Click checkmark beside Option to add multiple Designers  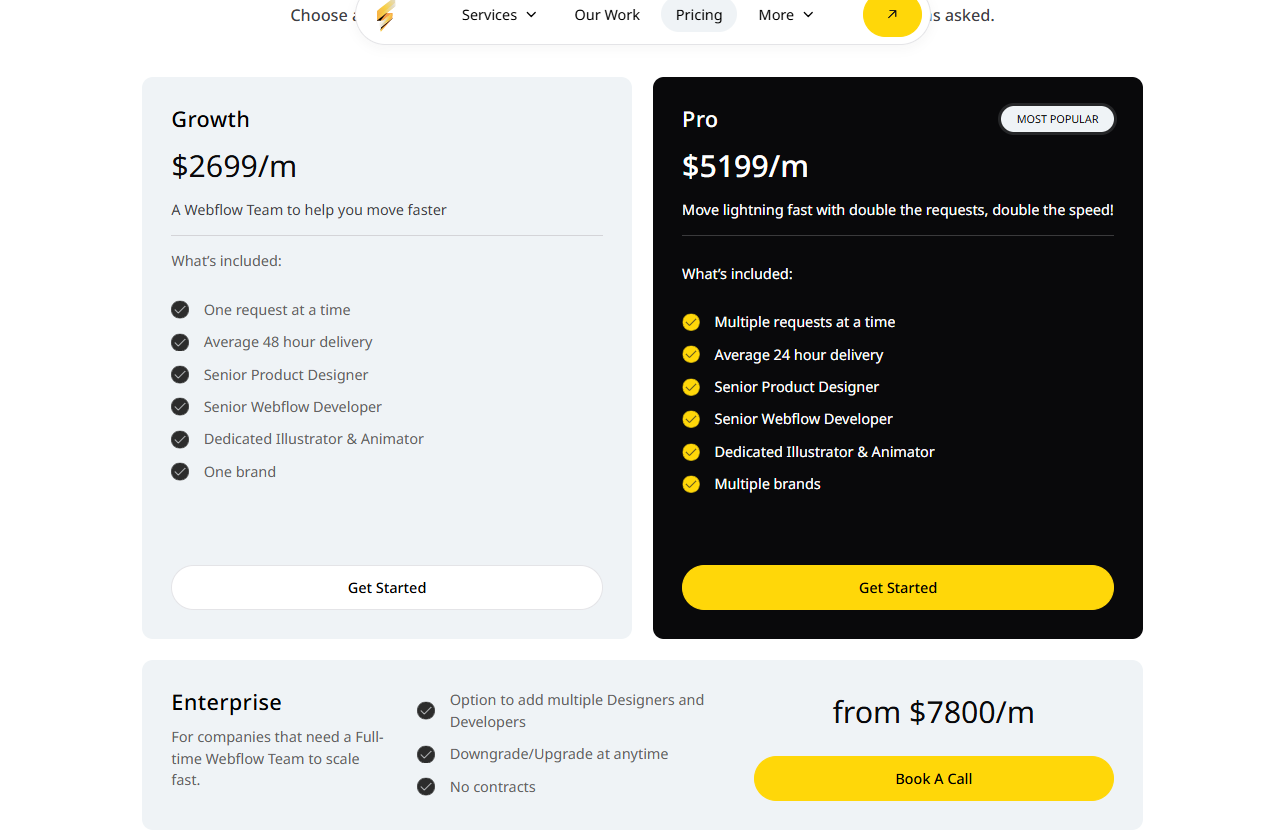(x=426, y=711)
